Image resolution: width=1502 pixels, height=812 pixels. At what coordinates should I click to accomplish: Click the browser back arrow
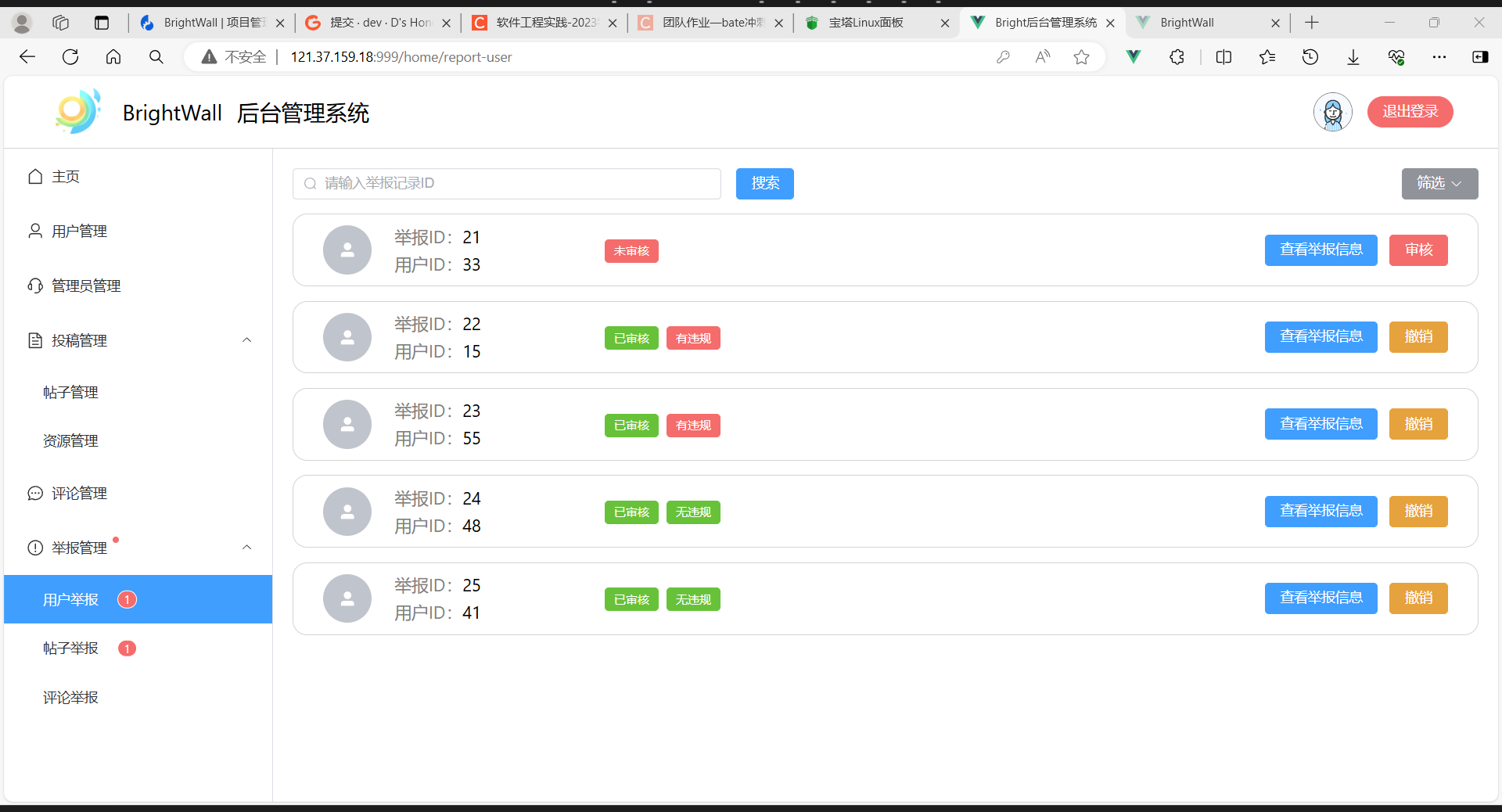coord(27,56)
